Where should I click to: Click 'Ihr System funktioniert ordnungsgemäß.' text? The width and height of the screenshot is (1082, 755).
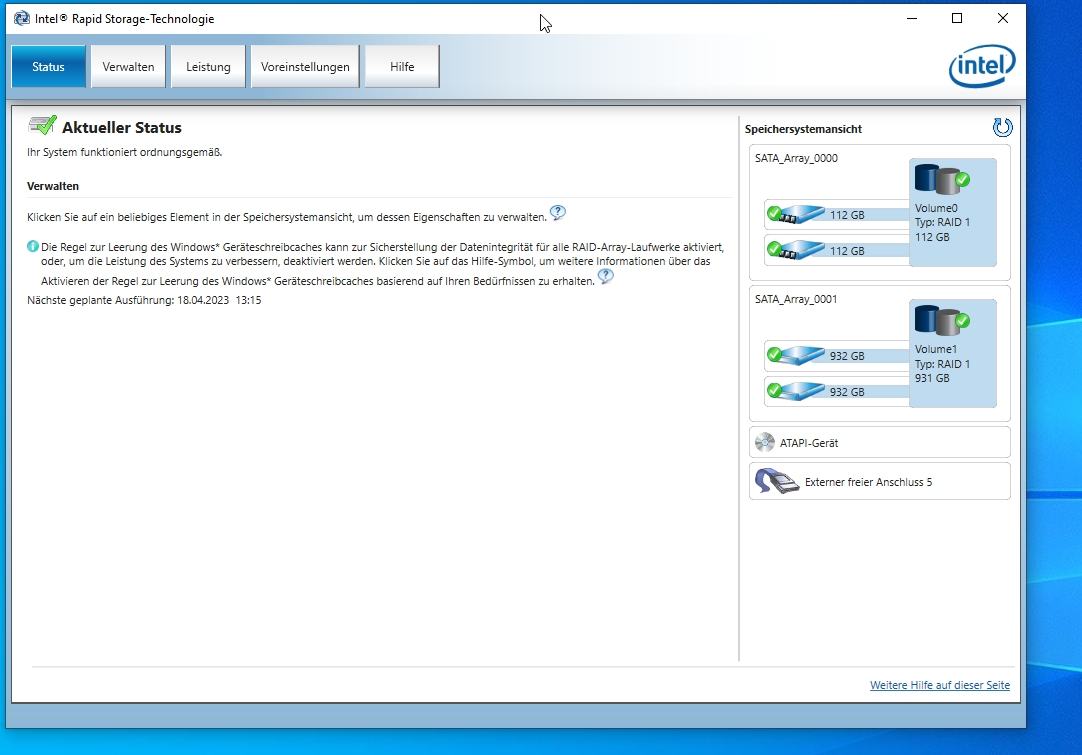pyautogui.click(x=124, y=152)
